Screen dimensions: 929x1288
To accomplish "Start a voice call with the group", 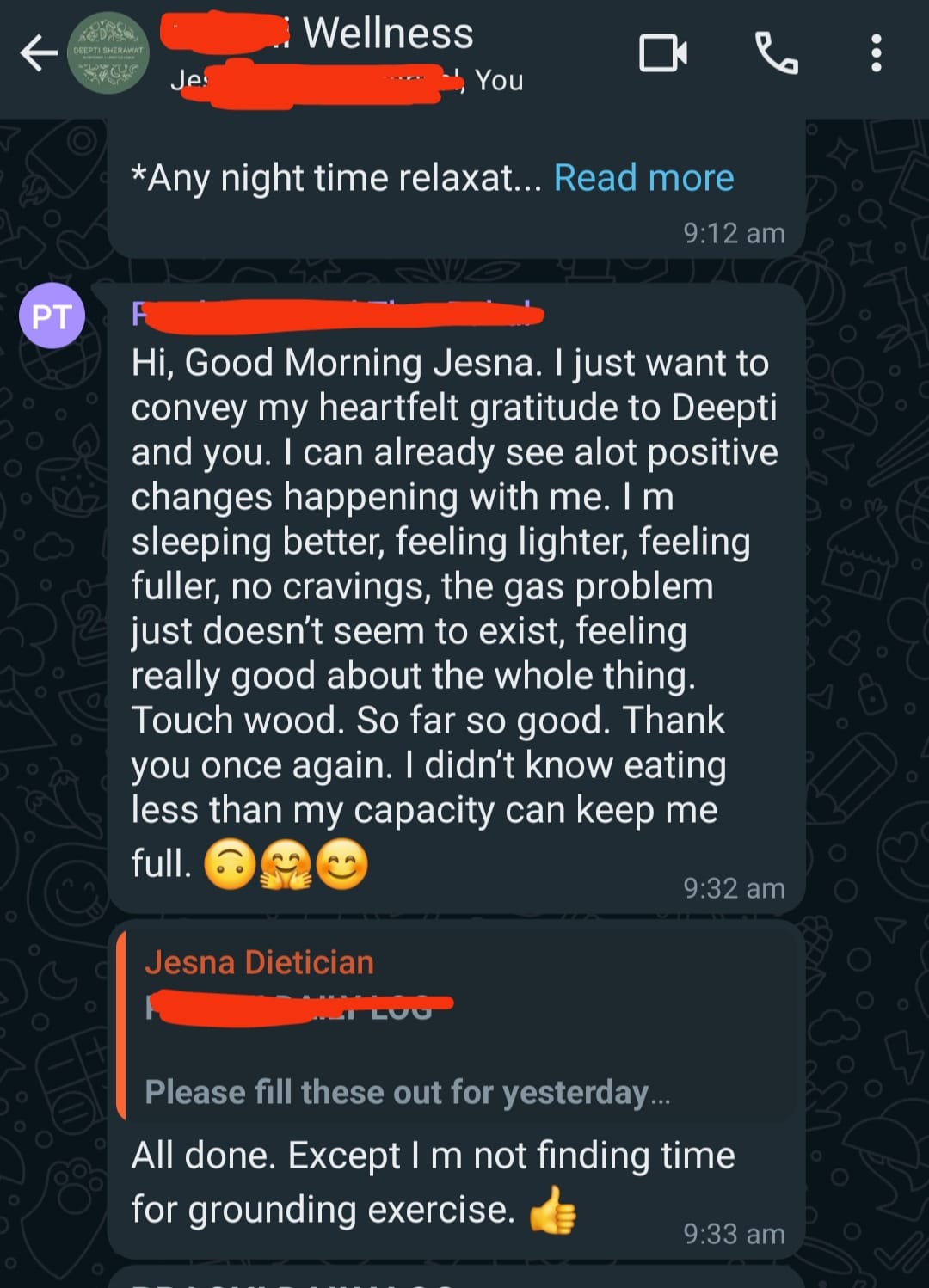I will [776, 53].
